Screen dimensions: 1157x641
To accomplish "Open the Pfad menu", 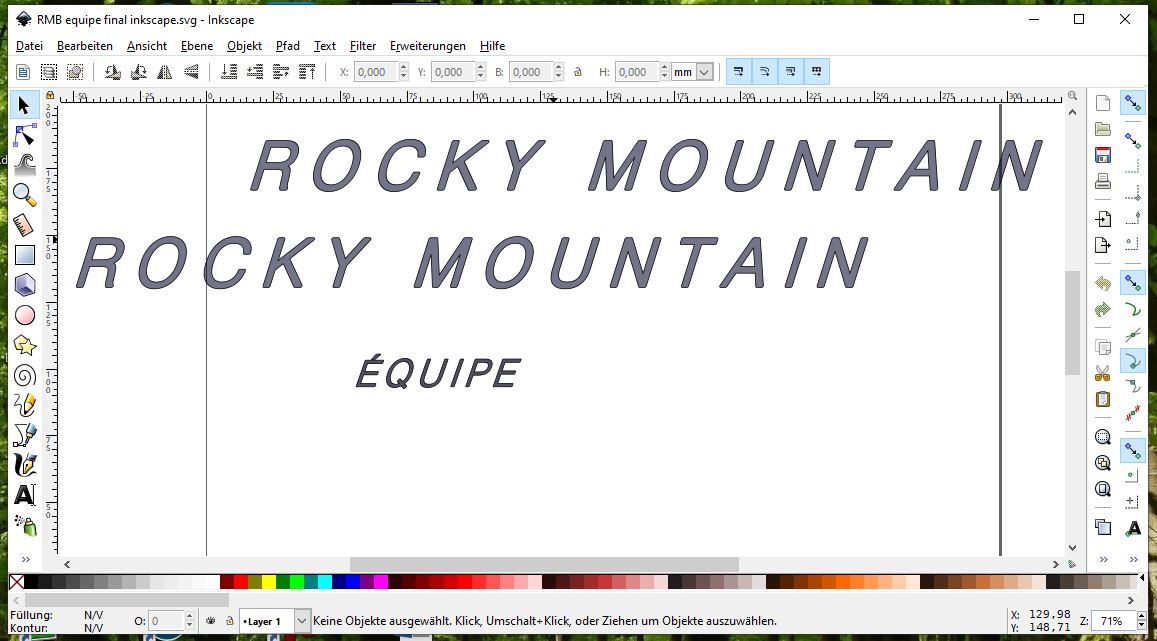I will pyautogui.click(x=287, y=46).
